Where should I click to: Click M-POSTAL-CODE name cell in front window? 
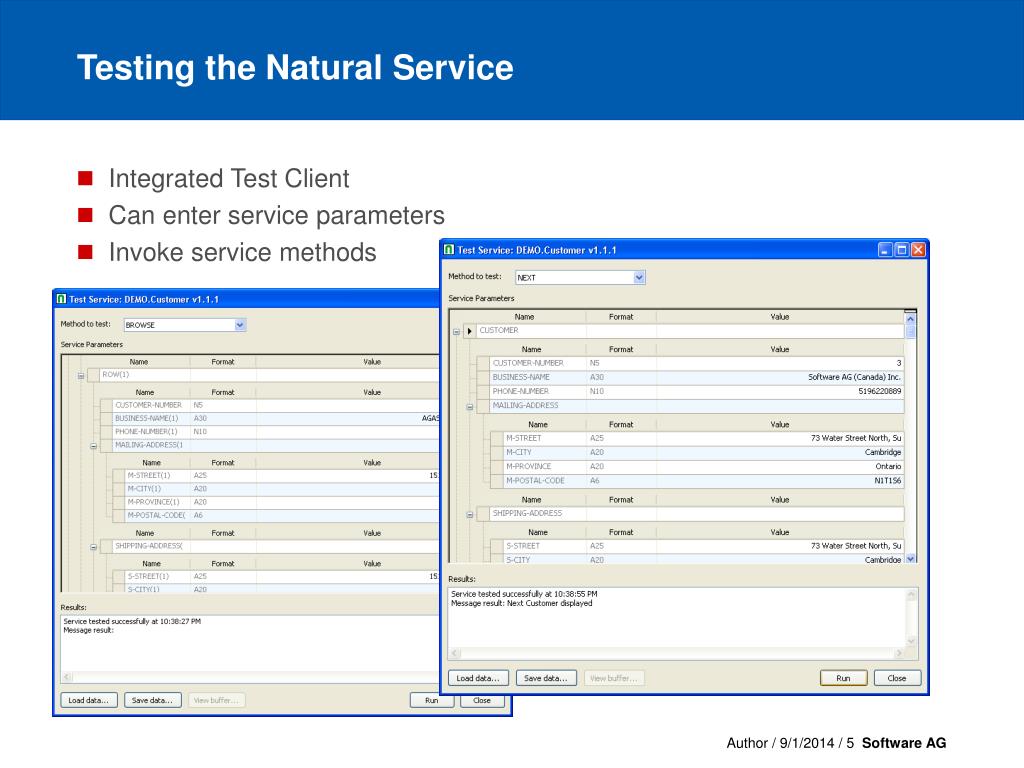(545, 481)
